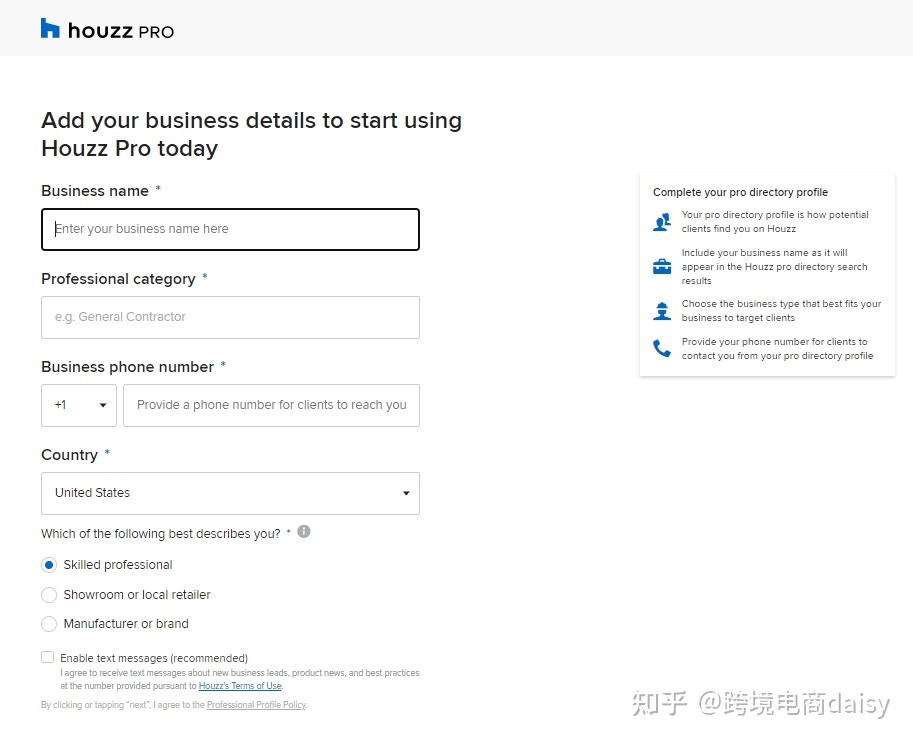The width and height of the screenshot is (913, 743).
Task: Choose Manufacturer or brand
Action: click(x=49, y=624)
